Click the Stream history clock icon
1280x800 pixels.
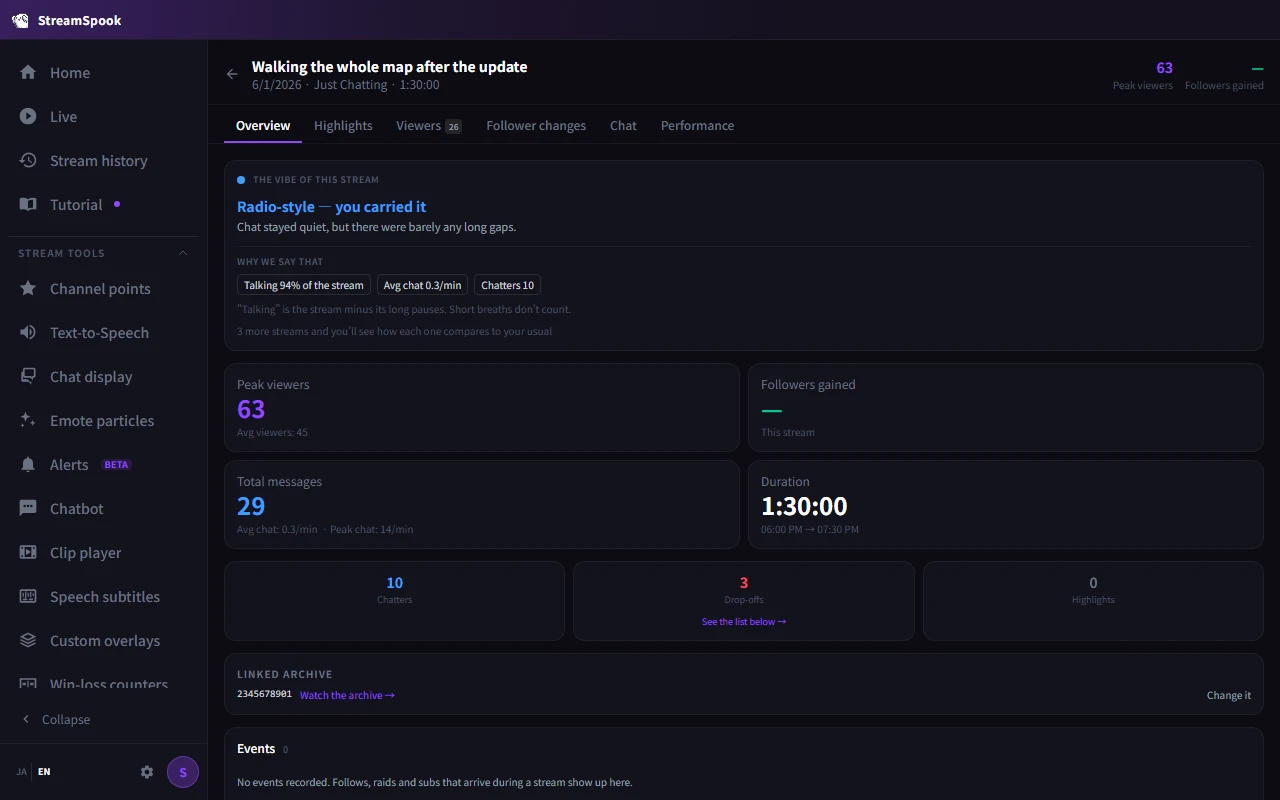(x=28, y=160)
